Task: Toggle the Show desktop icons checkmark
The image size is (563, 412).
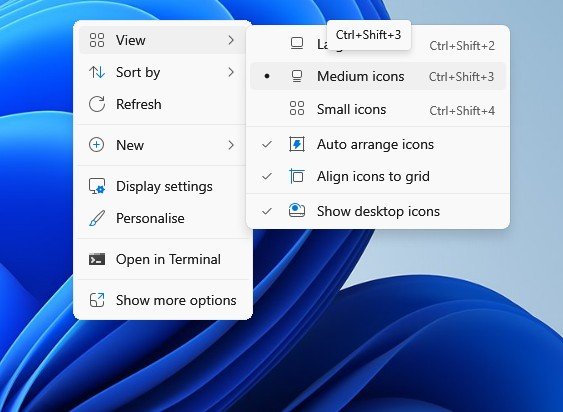Action: pyautogui.click(x=267, y=211)
